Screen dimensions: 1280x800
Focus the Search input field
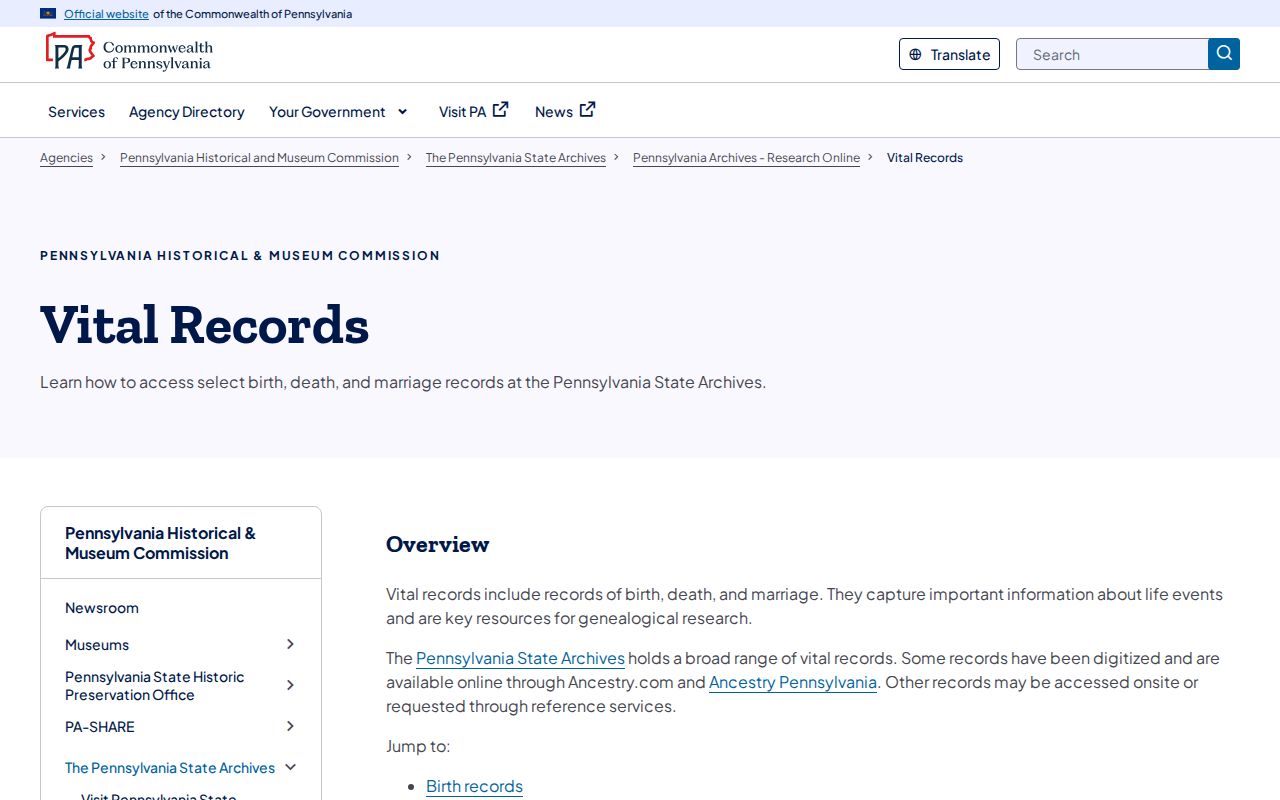(1112, 54)
